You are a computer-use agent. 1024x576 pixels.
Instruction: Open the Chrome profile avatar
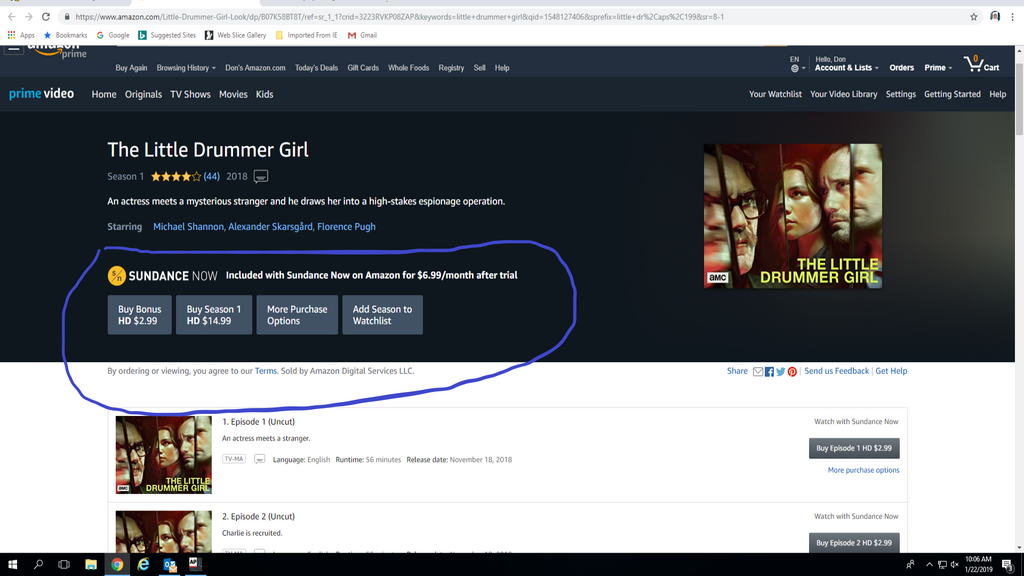(995, 17)
